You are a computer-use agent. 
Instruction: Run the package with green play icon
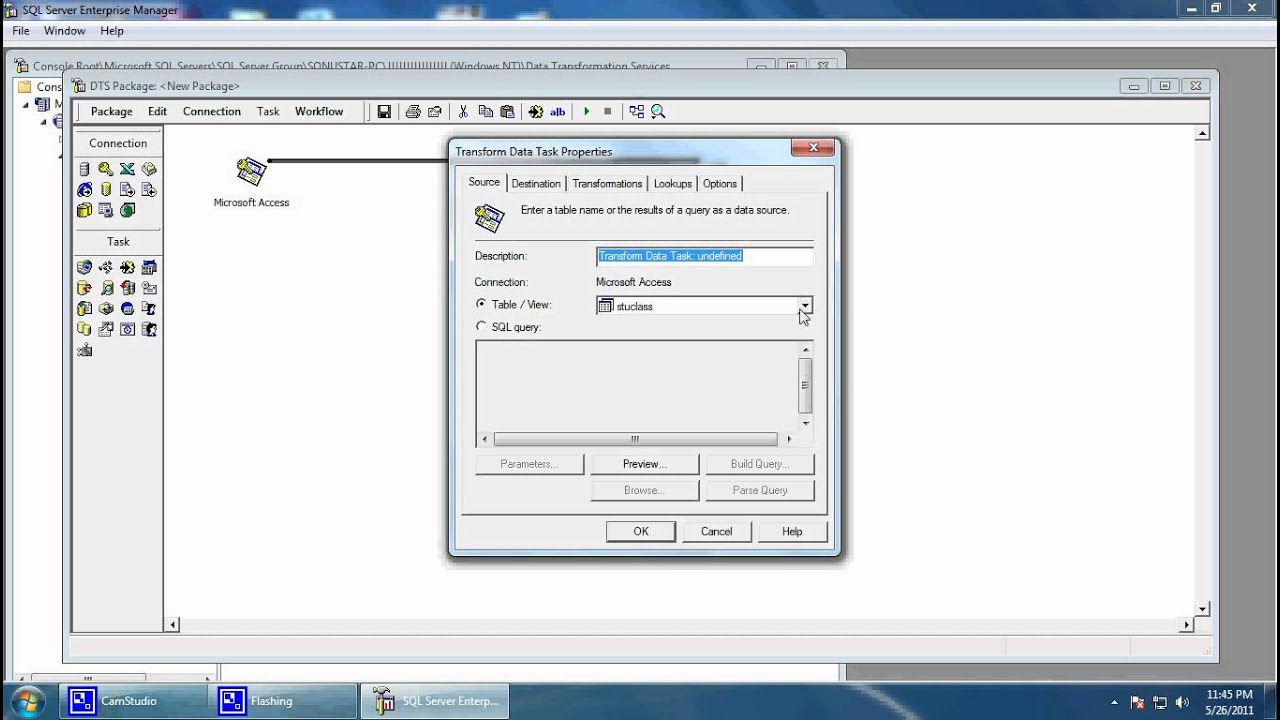587,112
